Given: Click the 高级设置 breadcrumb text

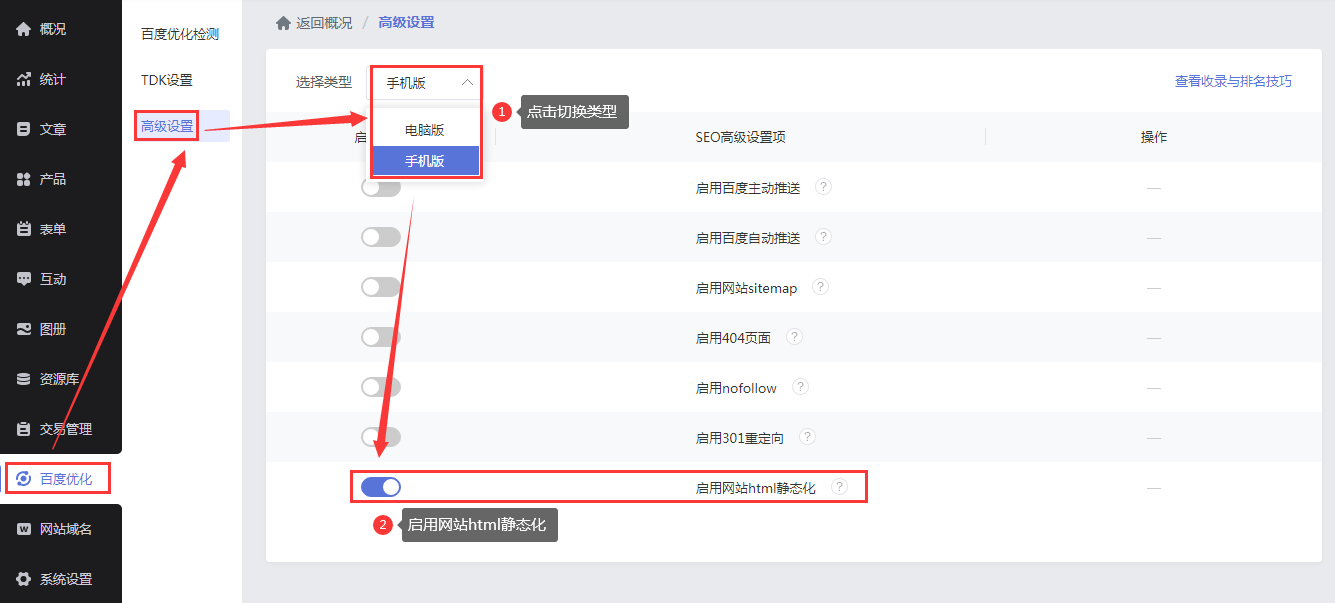Looking at the screenshot, I should (406, 22).
